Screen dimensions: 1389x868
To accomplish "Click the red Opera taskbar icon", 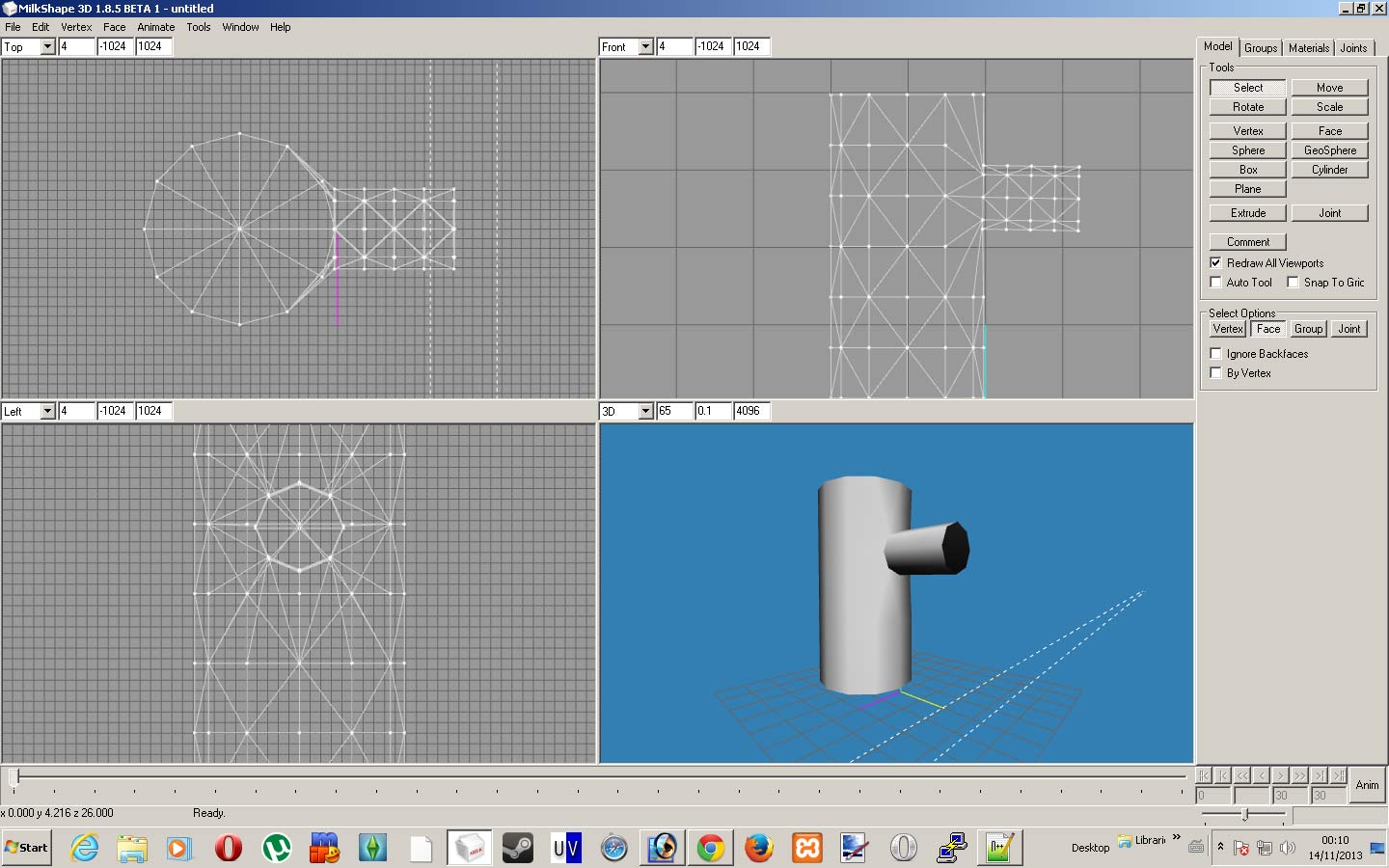I will coord(229,848).
